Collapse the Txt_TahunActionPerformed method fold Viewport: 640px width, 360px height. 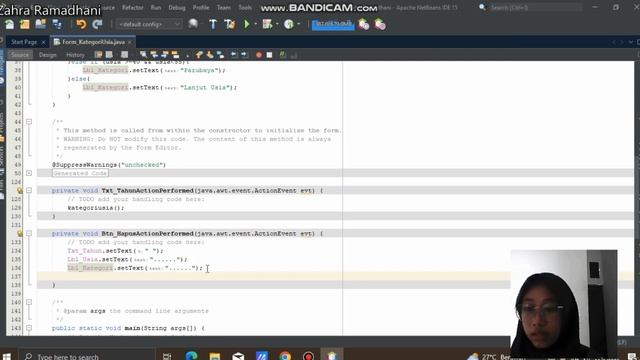click(x=29, y=190)
